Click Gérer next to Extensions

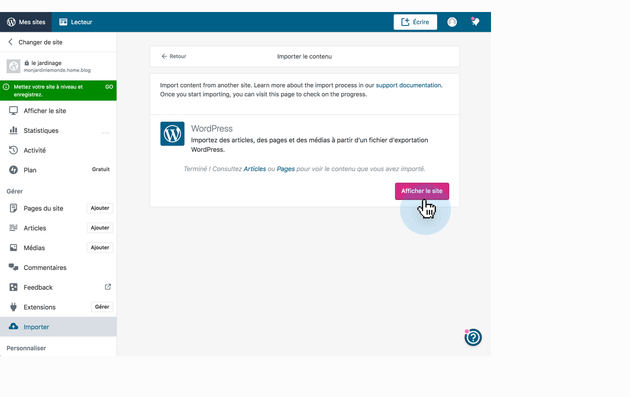[x=102, y=307]
